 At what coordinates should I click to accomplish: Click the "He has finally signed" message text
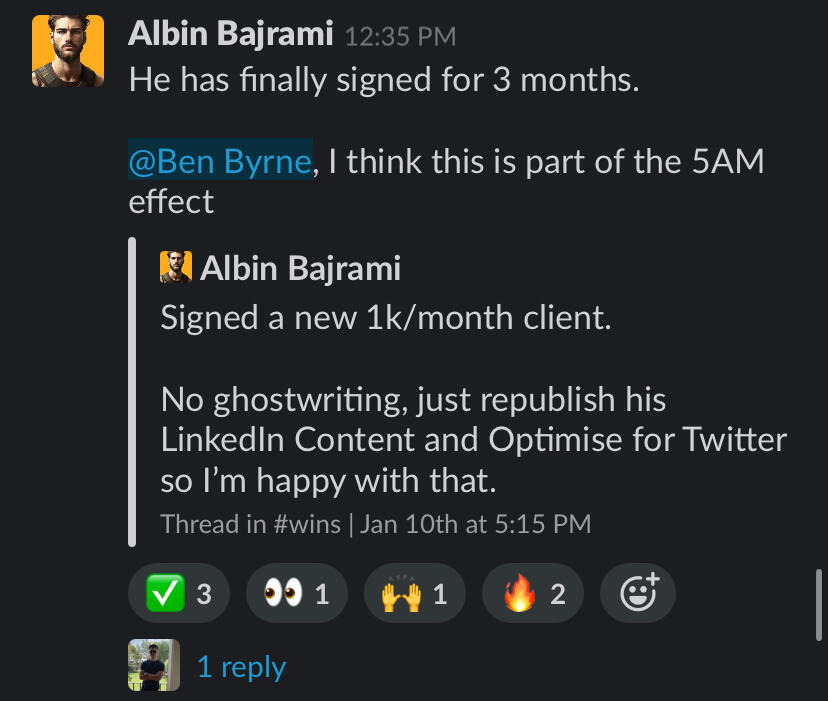click(x=383, y=81)
